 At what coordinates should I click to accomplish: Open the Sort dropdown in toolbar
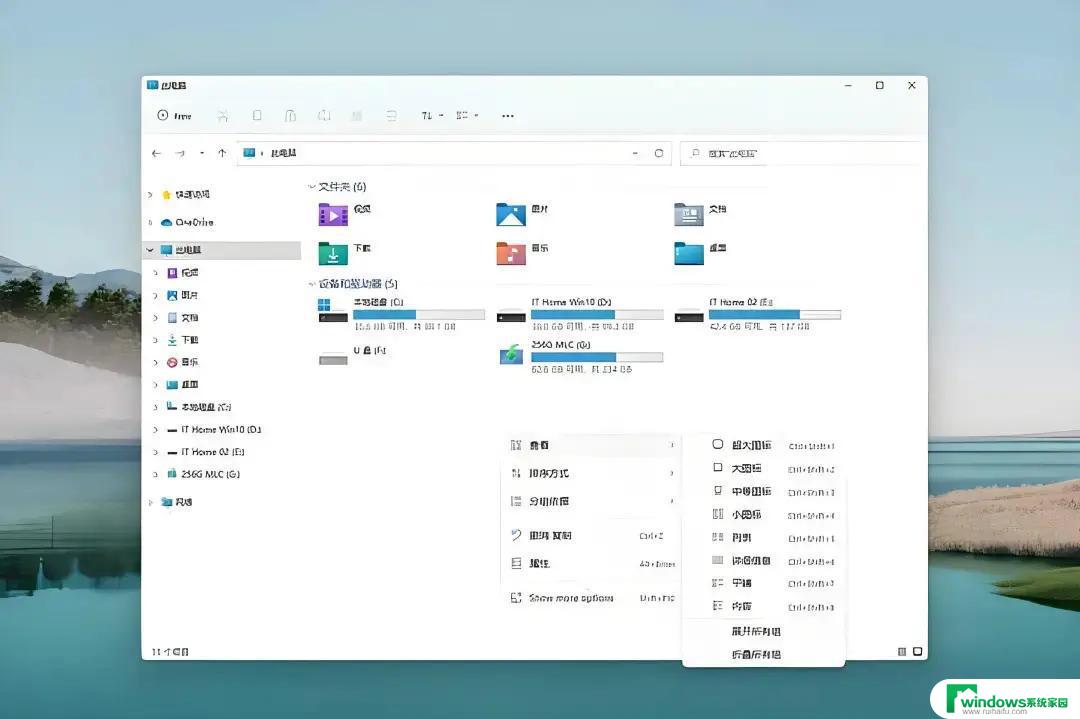tap(433, 116)
